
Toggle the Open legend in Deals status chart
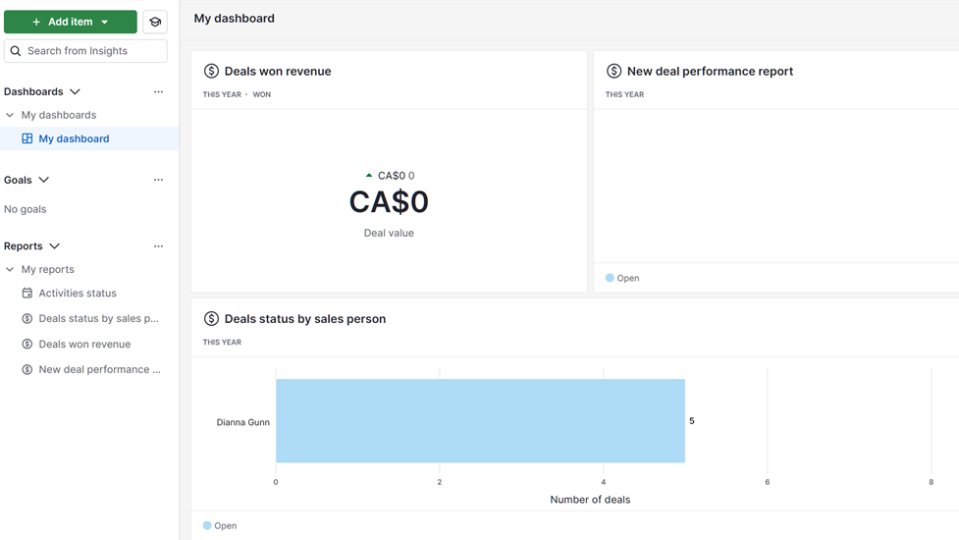tap(220, 525)
